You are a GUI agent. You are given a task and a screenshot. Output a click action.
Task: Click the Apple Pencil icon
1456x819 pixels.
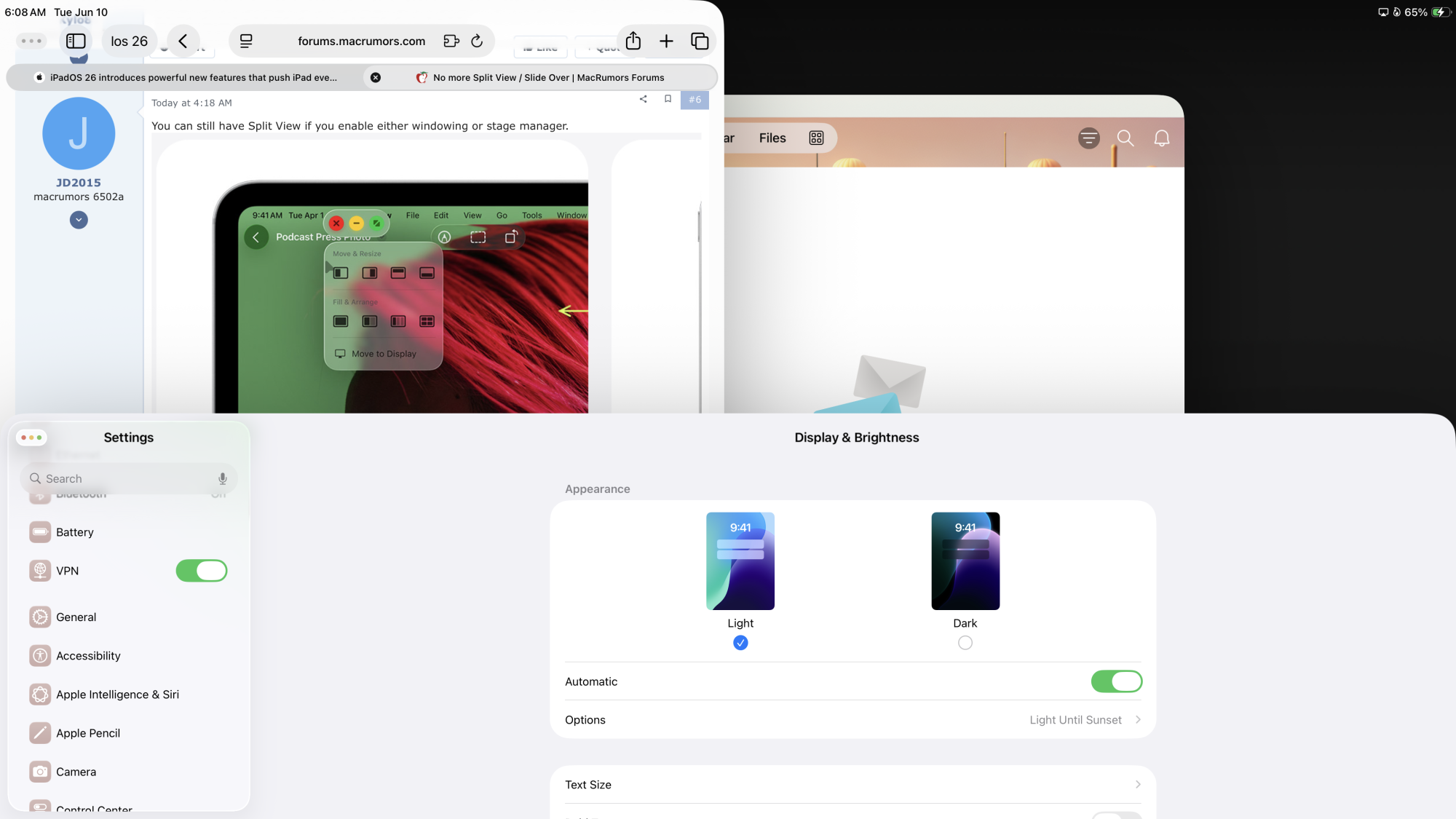click(x=40, y=733)
